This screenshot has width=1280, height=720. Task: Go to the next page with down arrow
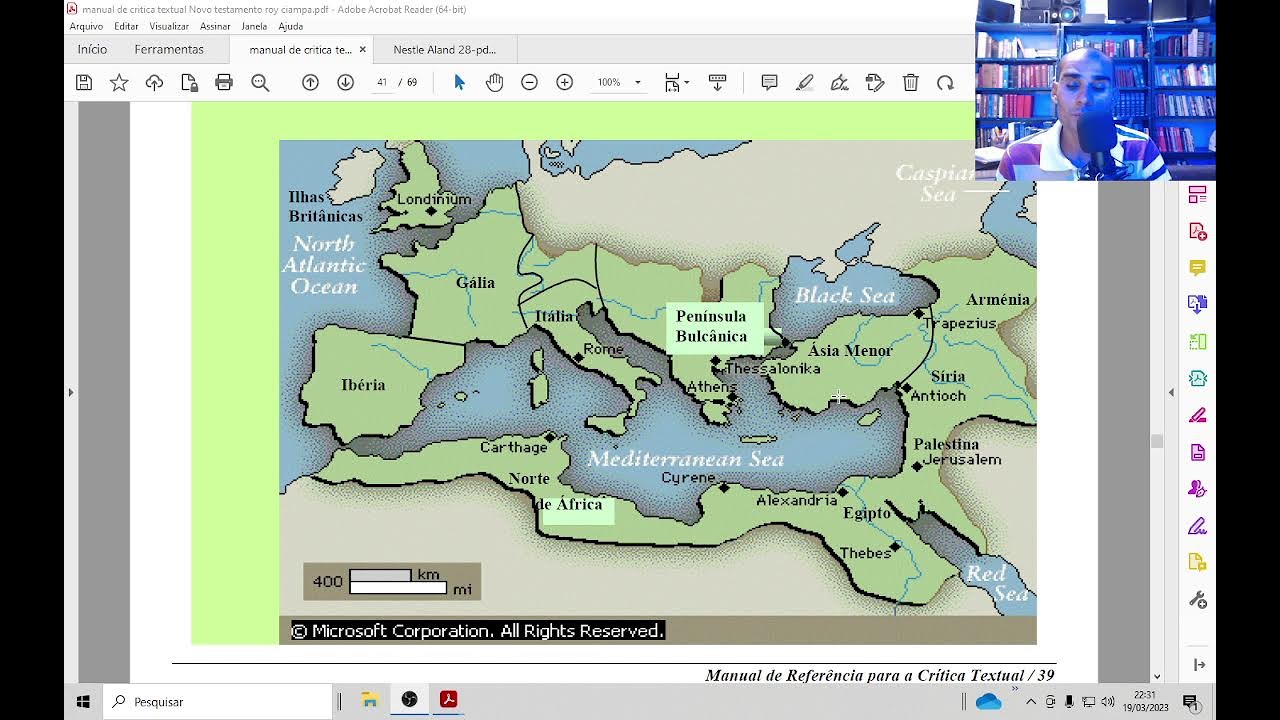click(x=345, y=82)
